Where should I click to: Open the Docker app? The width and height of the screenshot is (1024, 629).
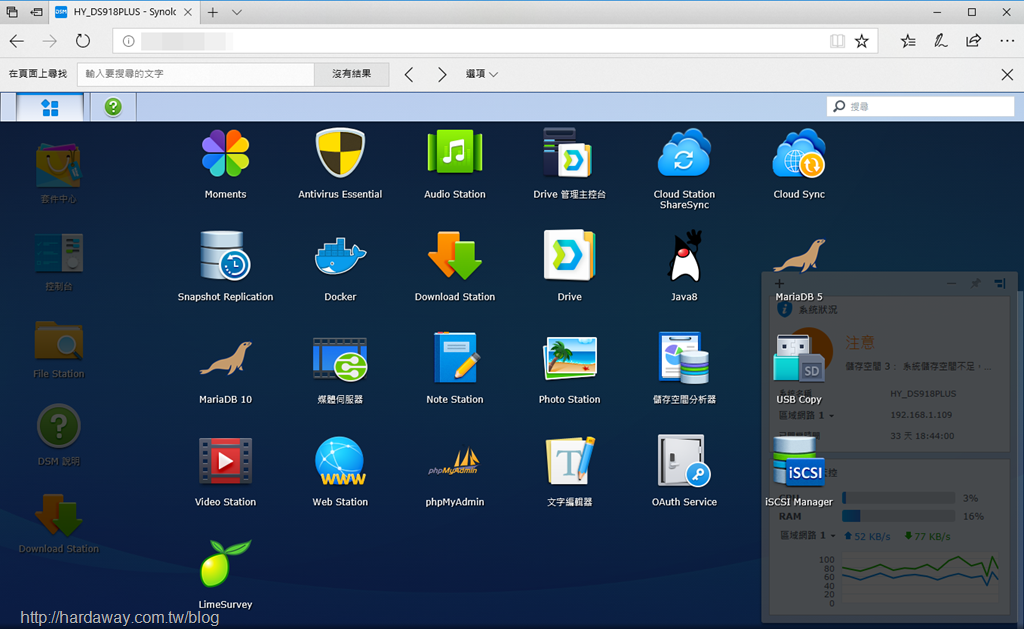coord(340,256)
